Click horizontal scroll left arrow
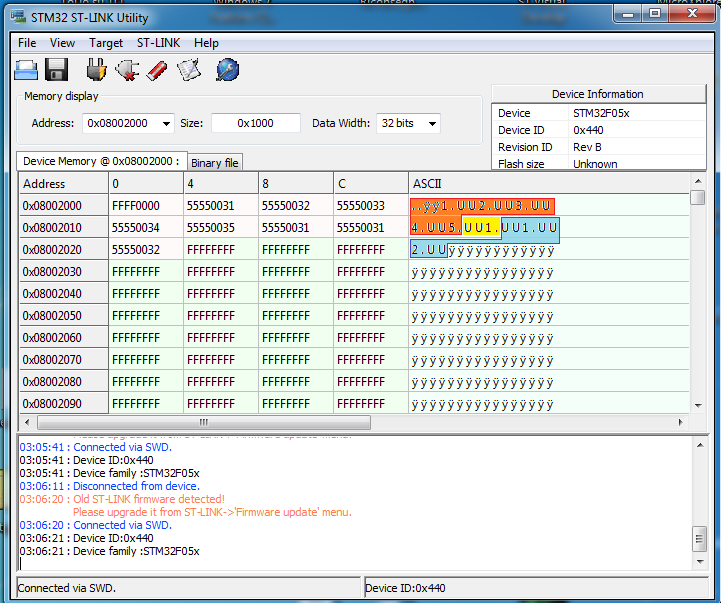Viewport: 721px width, 603px height. pyautogui.click(x=27, y=422)
